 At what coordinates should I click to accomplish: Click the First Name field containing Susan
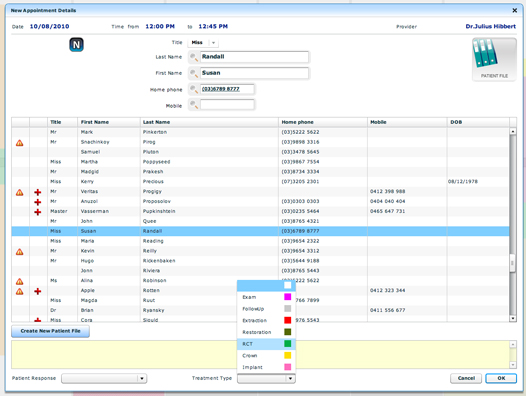254,73
